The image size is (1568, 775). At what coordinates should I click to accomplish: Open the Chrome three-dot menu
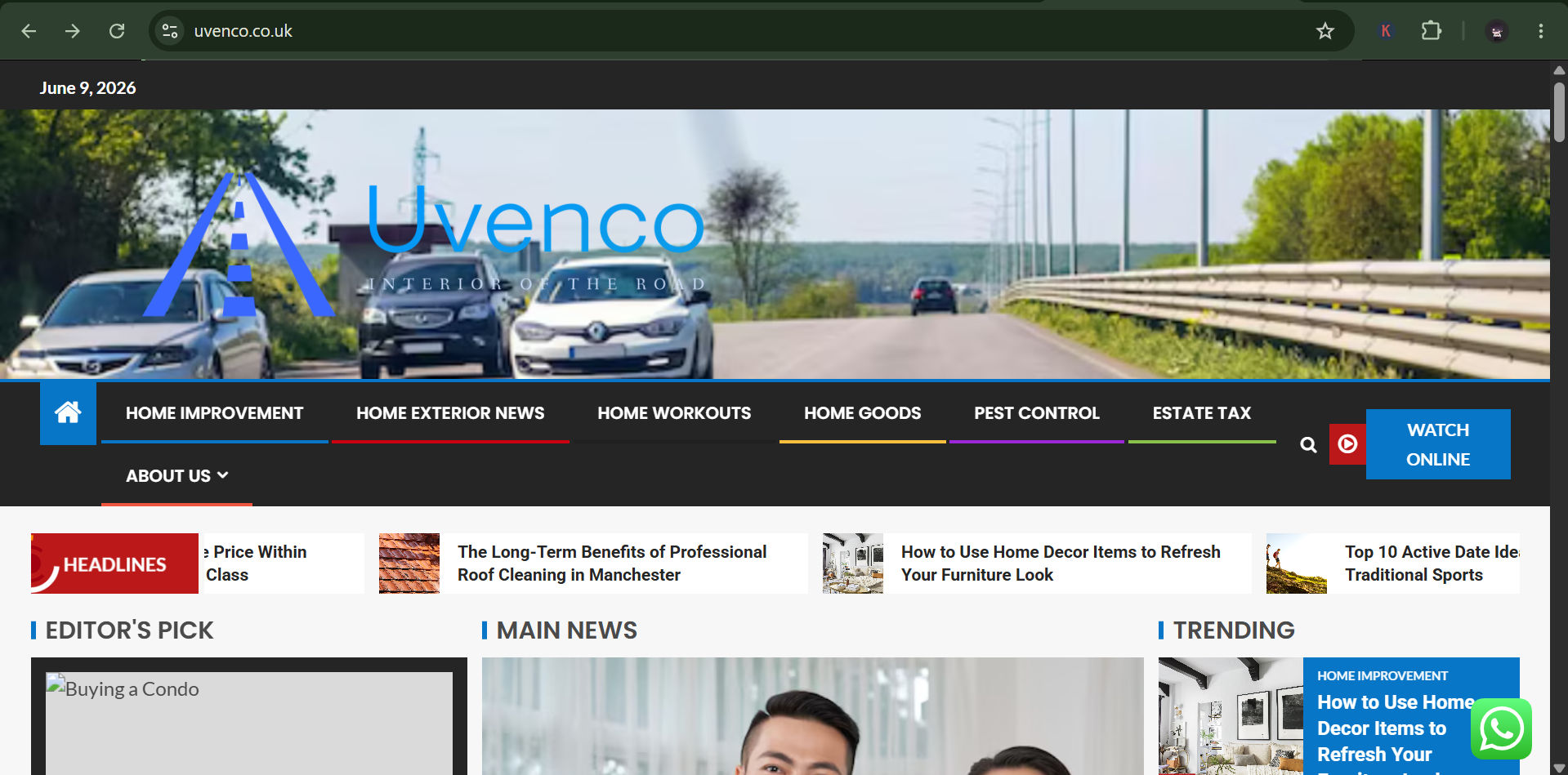(1541, 31)
